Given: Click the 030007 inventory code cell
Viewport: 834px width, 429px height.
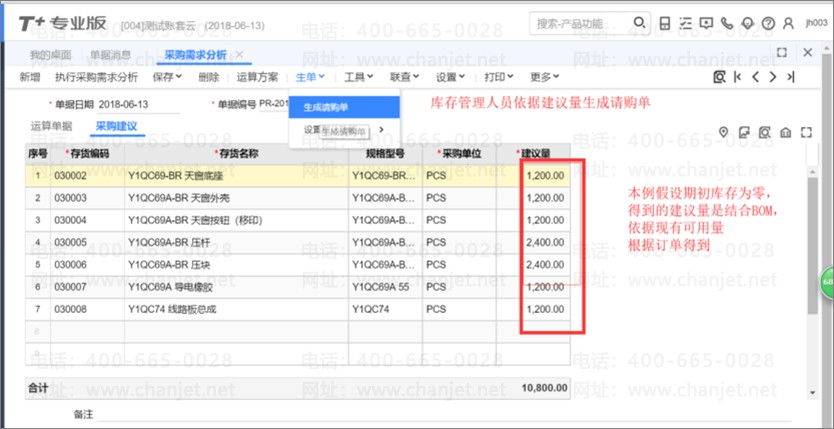Looking at the screenshot, I should tap(87, 287).
